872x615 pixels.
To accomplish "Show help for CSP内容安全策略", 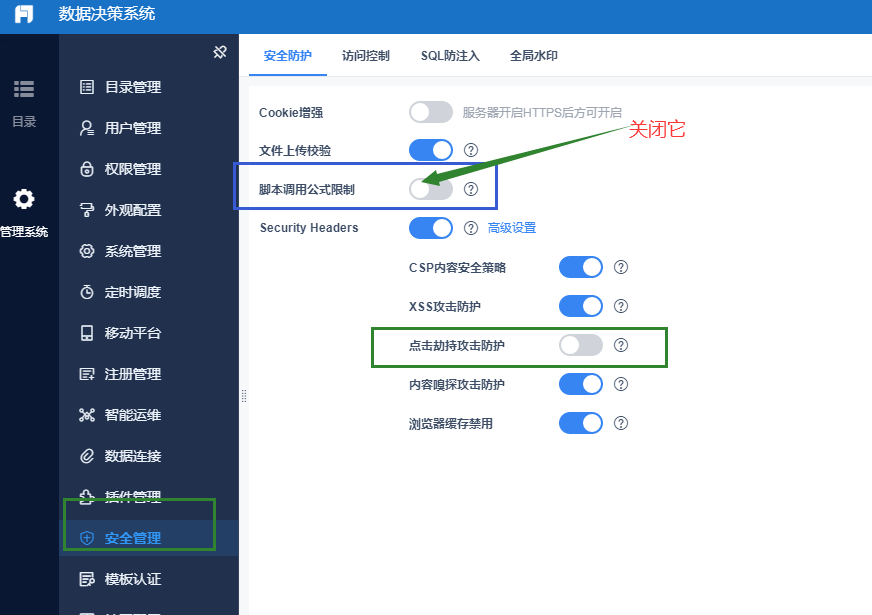I will coord(621,267).
